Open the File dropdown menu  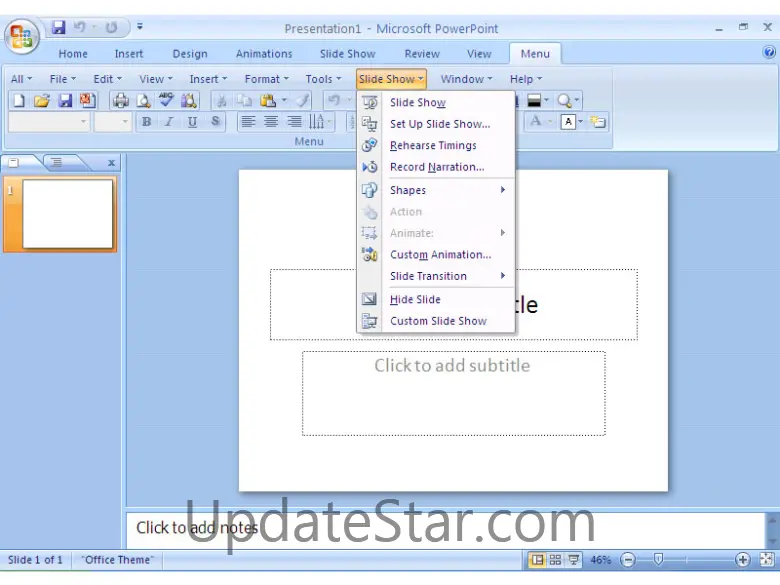coord(63,79)
